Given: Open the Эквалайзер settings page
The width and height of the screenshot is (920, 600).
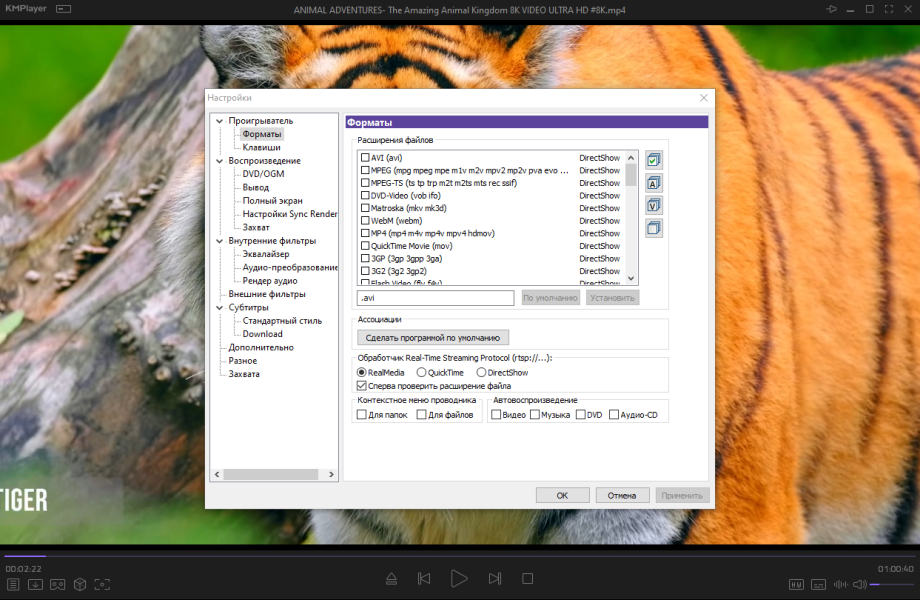Looking at the screenshot, I should pos(266,254).
